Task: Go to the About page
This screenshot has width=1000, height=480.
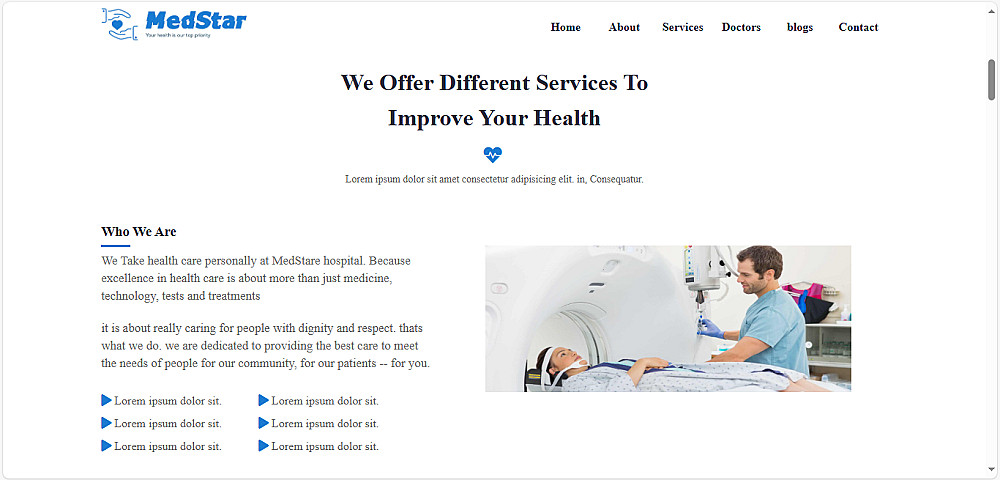Action: (x=624, y=27)
